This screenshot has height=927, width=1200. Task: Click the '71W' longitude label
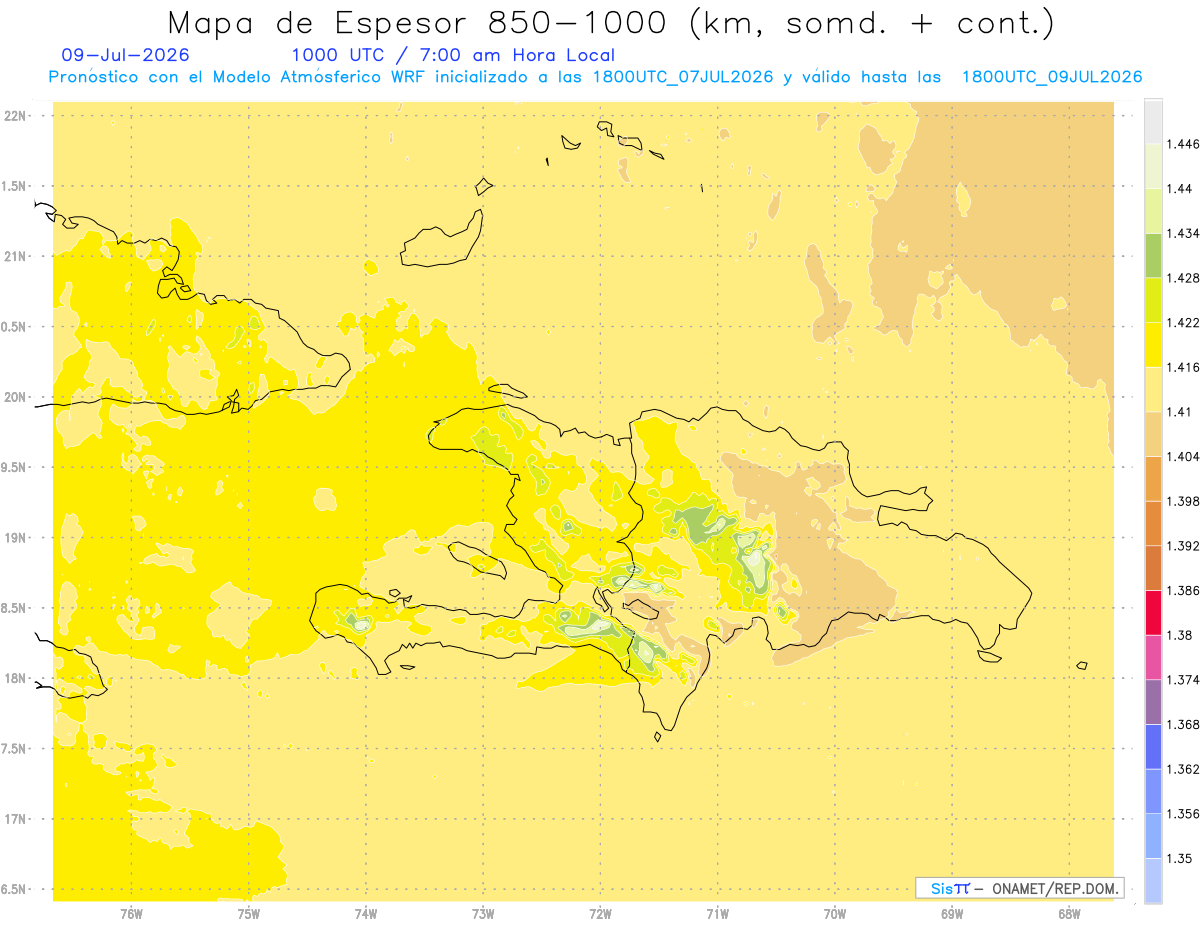(717, 914)
